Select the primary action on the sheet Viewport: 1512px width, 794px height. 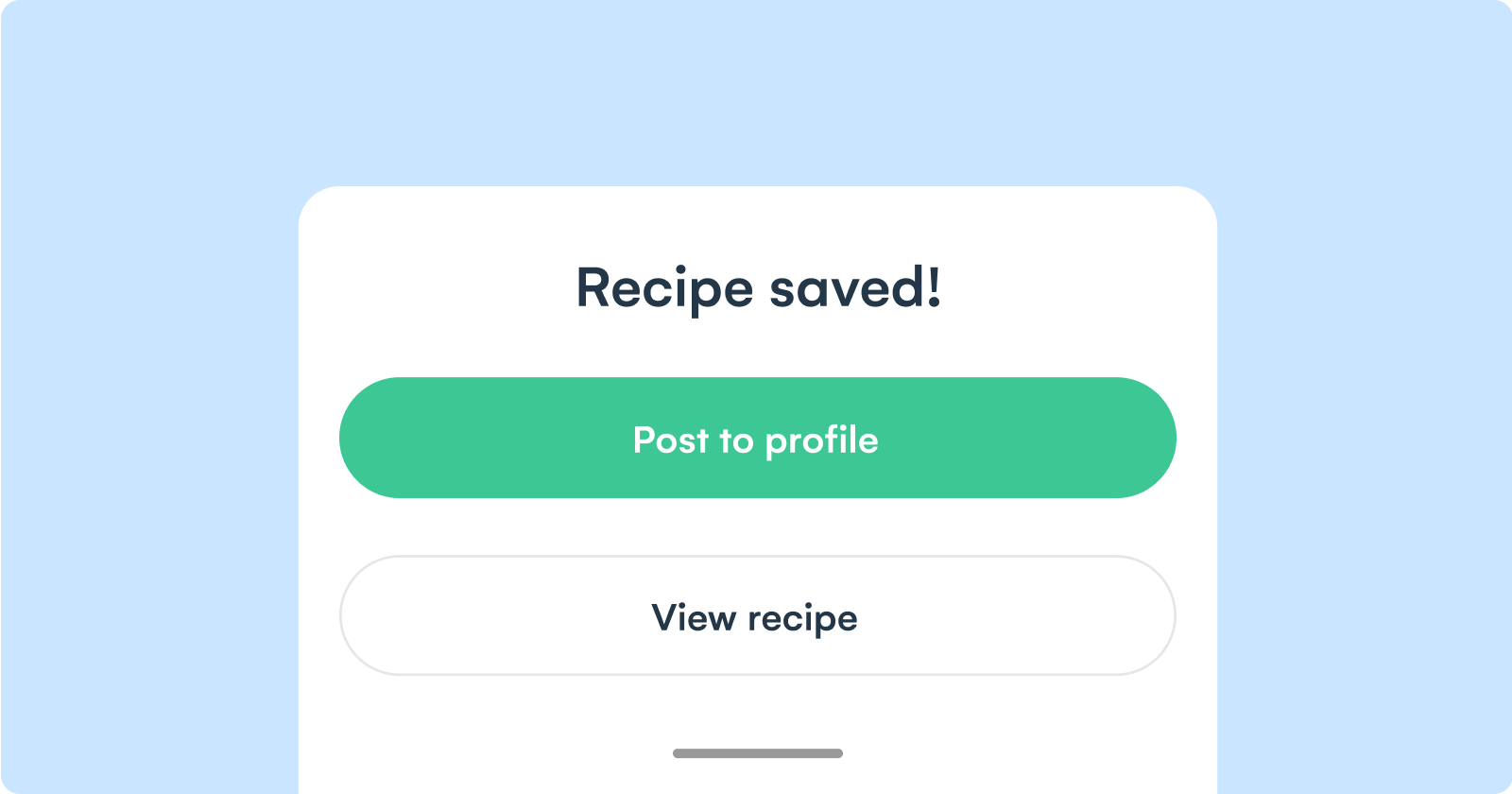(x=756, y=438)
